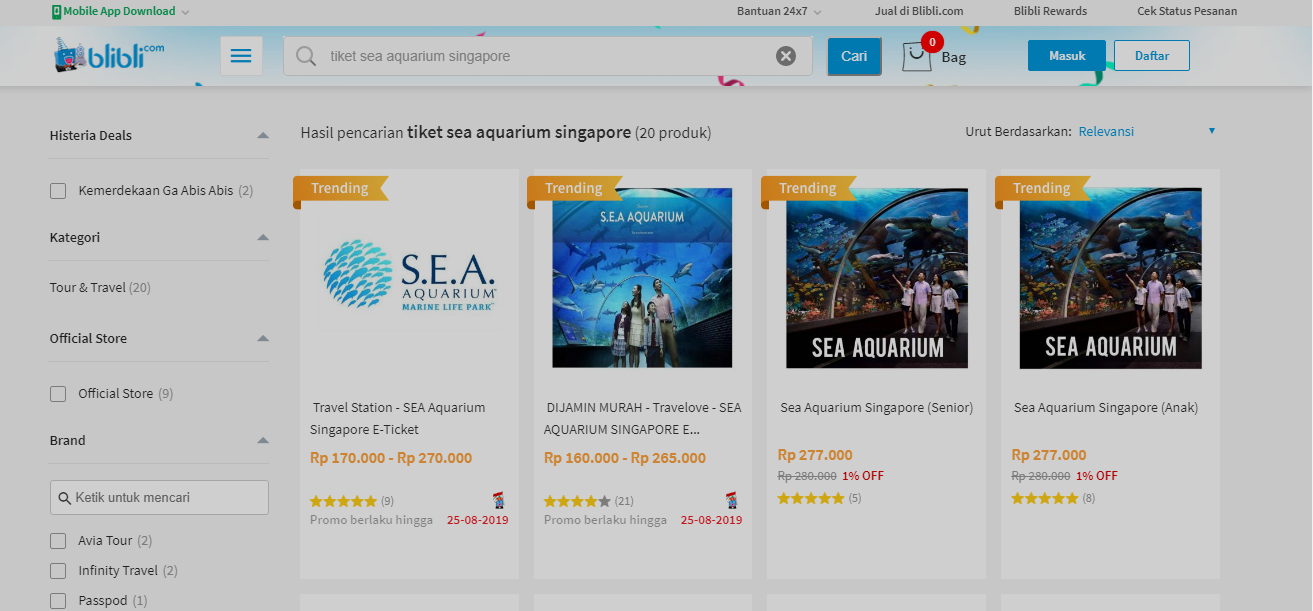Click Sea Aquarium Anak product image
This screenshot has height=611, width=1313.
coord(1111,278)
